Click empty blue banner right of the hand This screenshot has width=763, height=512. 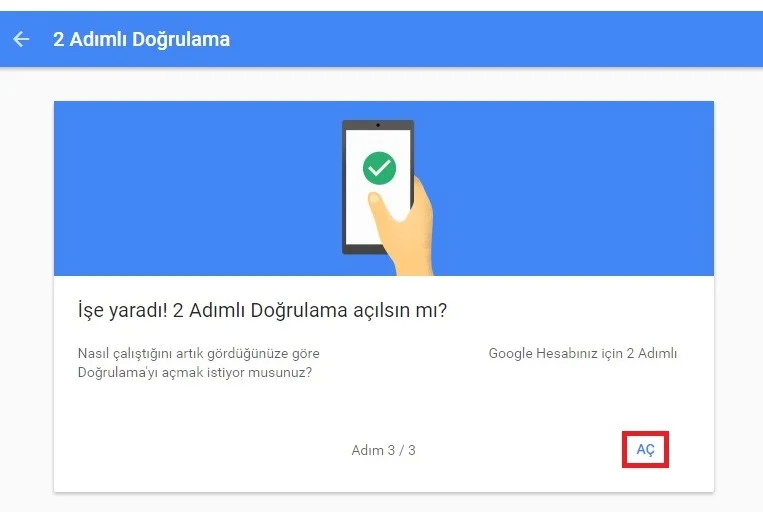pos(574,188)
